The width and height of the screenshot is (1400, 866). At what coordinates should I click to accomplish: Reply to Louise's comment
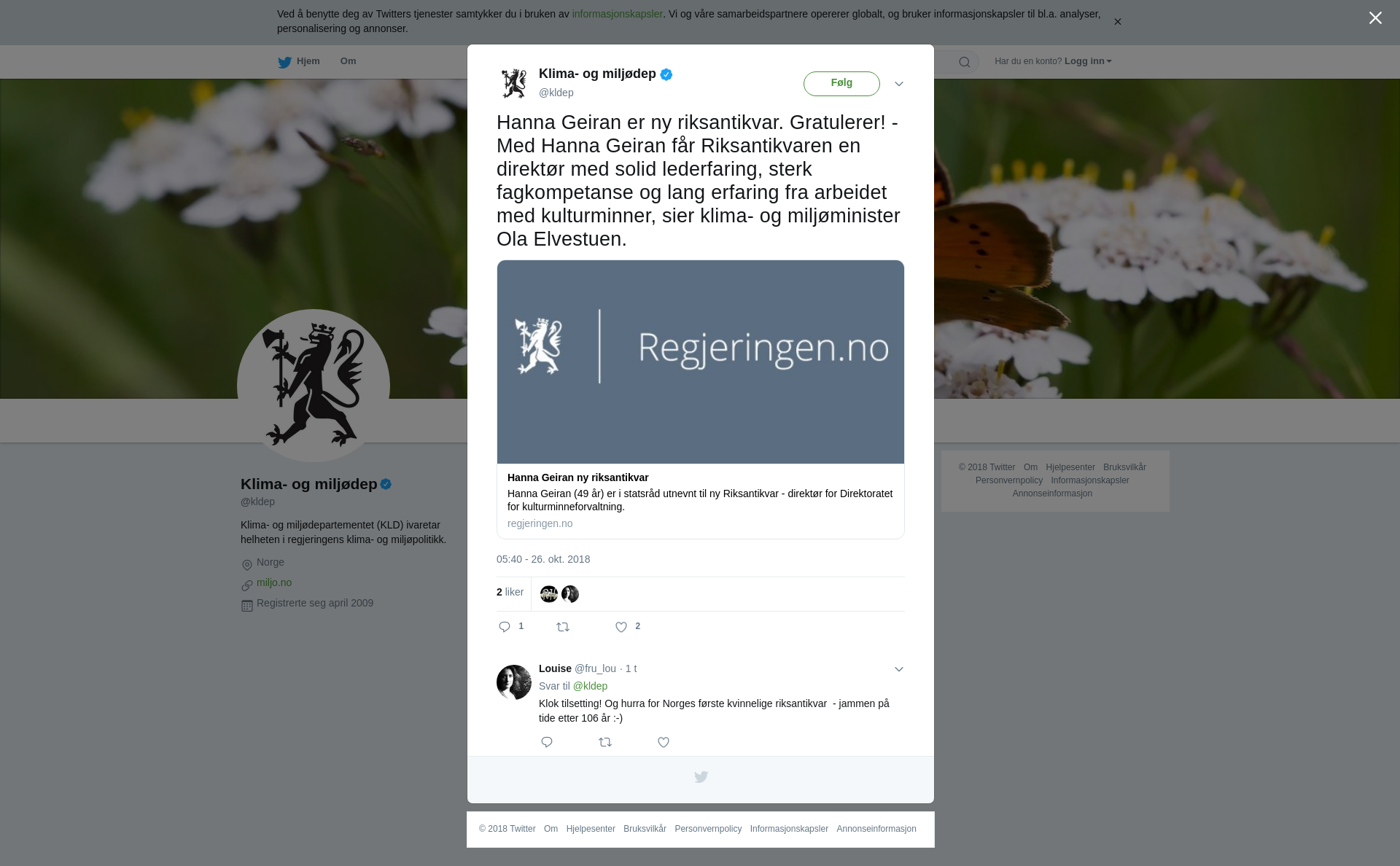click(x=547, y=742)
